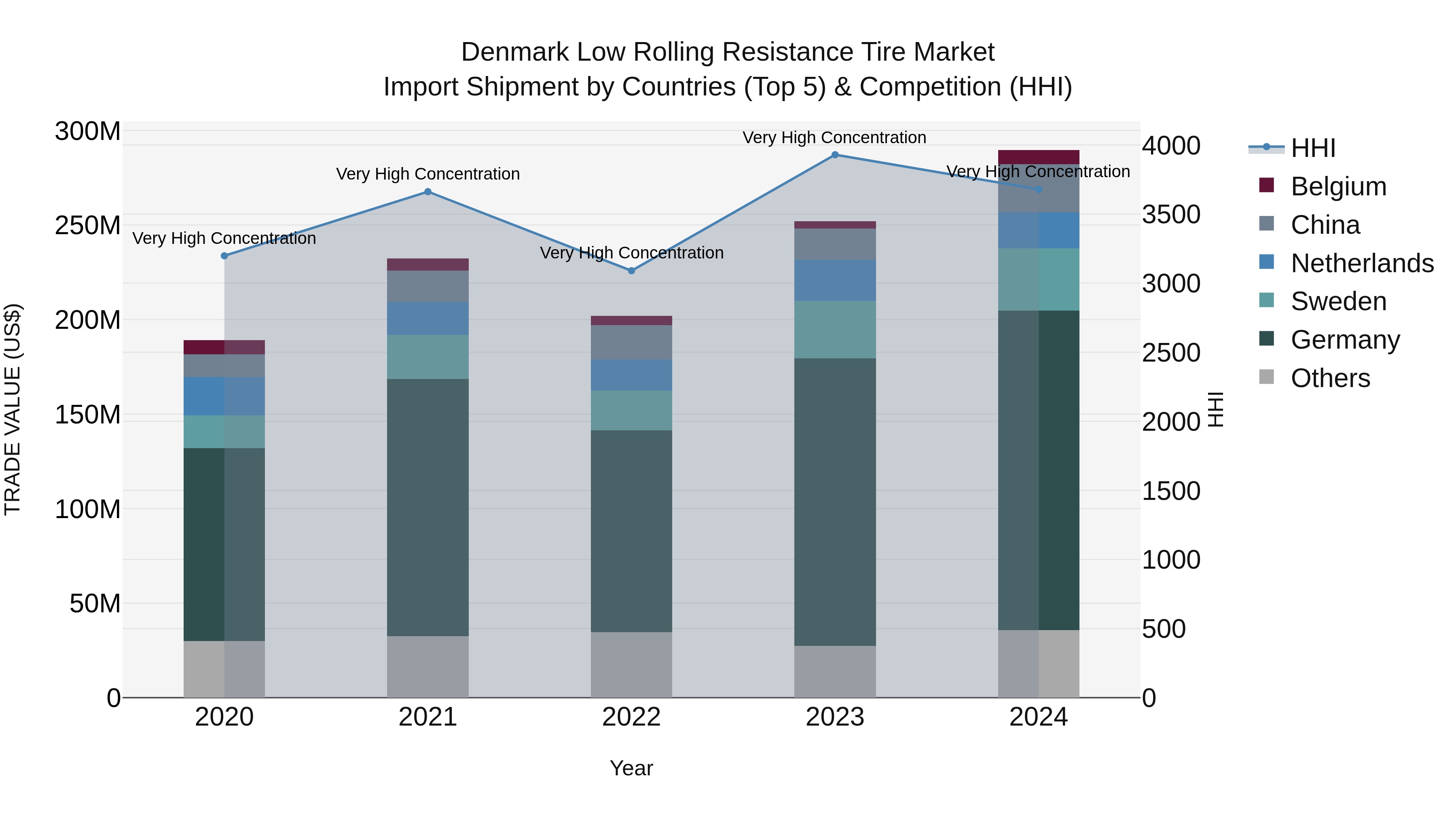
Task: Select the Others segment of the 2023 bar
Action: tap(835, 671)
